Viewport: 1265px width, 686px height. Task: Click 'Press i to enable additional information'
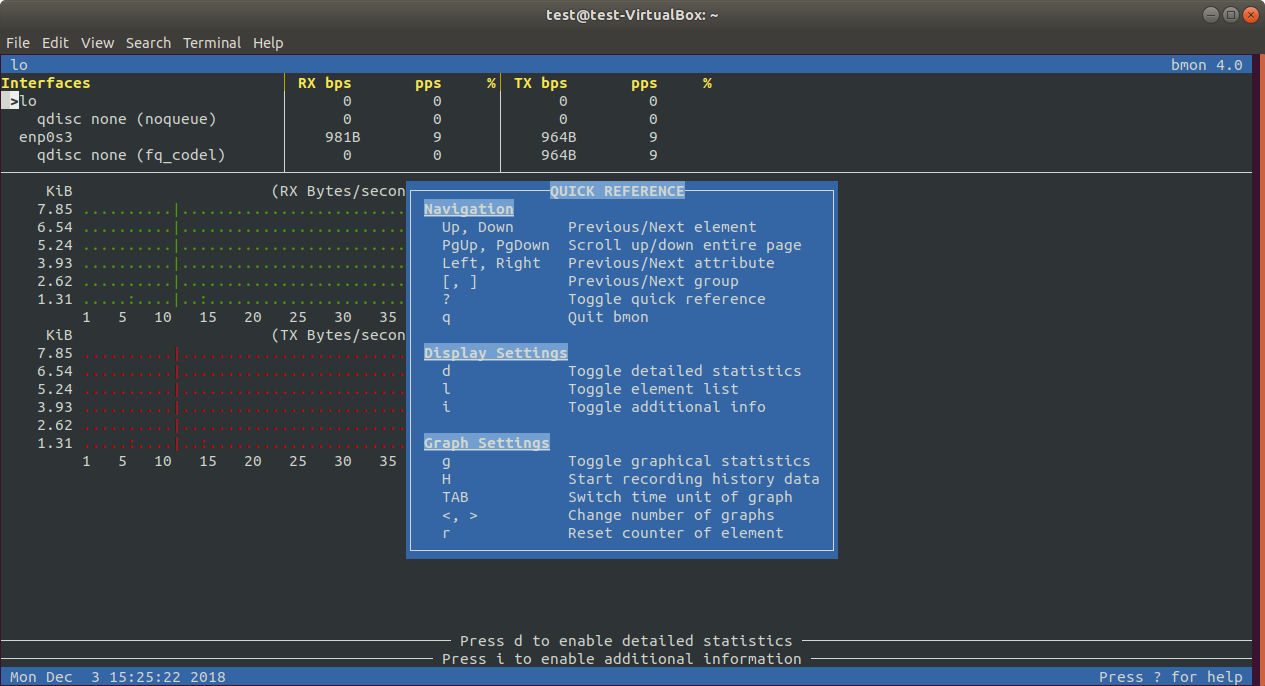pos(622,659)
